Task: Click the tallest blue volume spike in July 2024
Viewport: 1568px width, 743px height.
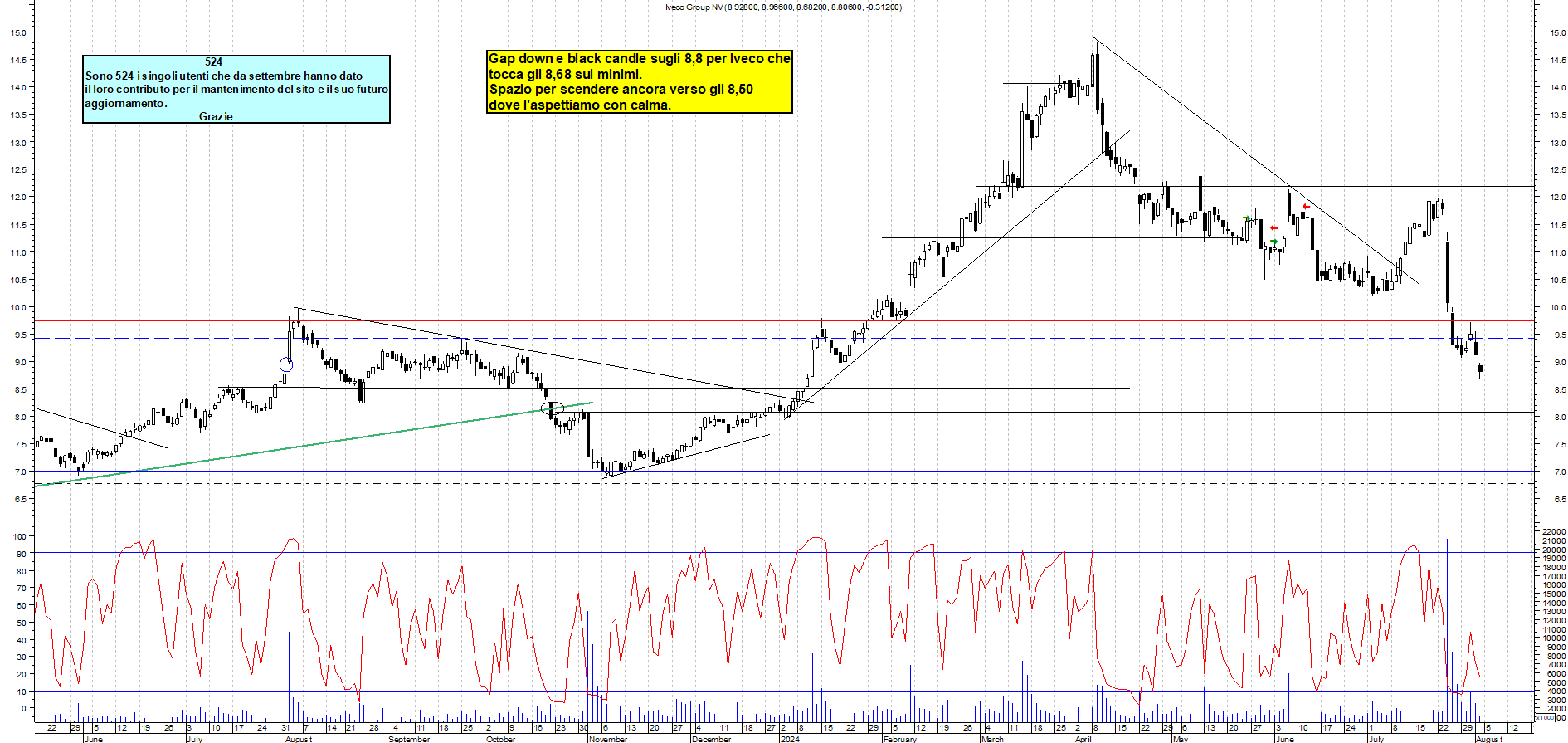Action: (x=1447, y=629)
